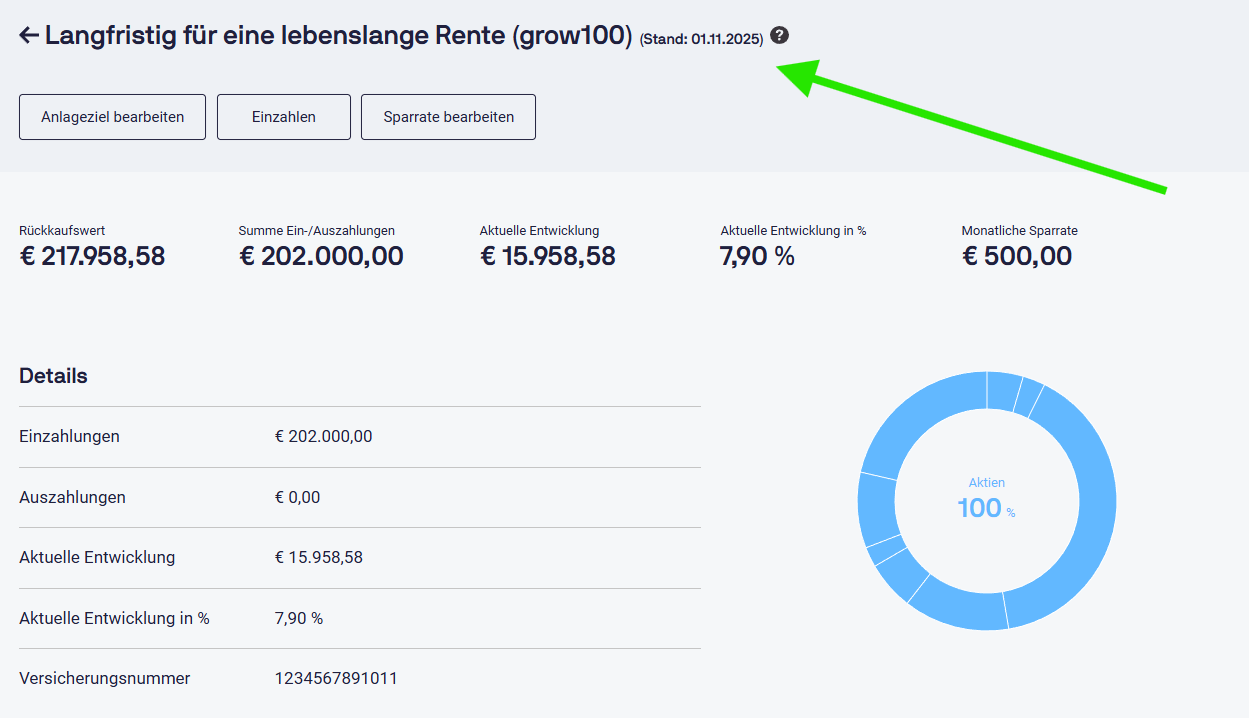
Task: Click the Details section heading
Action: [53, 376]
